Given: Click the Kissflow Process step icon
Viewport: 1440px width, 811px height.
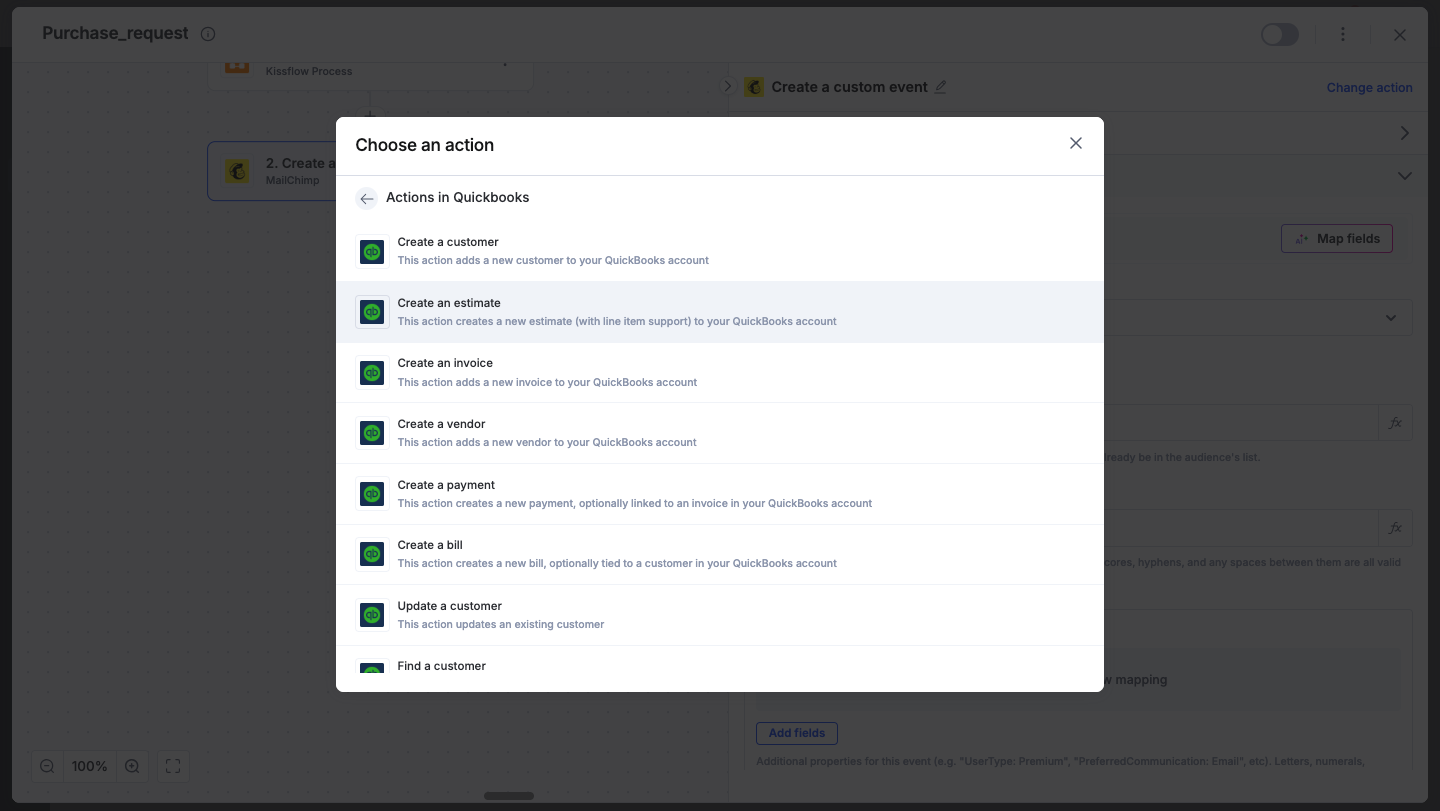Looking at the screenshot, I should [x=238, y=68].
